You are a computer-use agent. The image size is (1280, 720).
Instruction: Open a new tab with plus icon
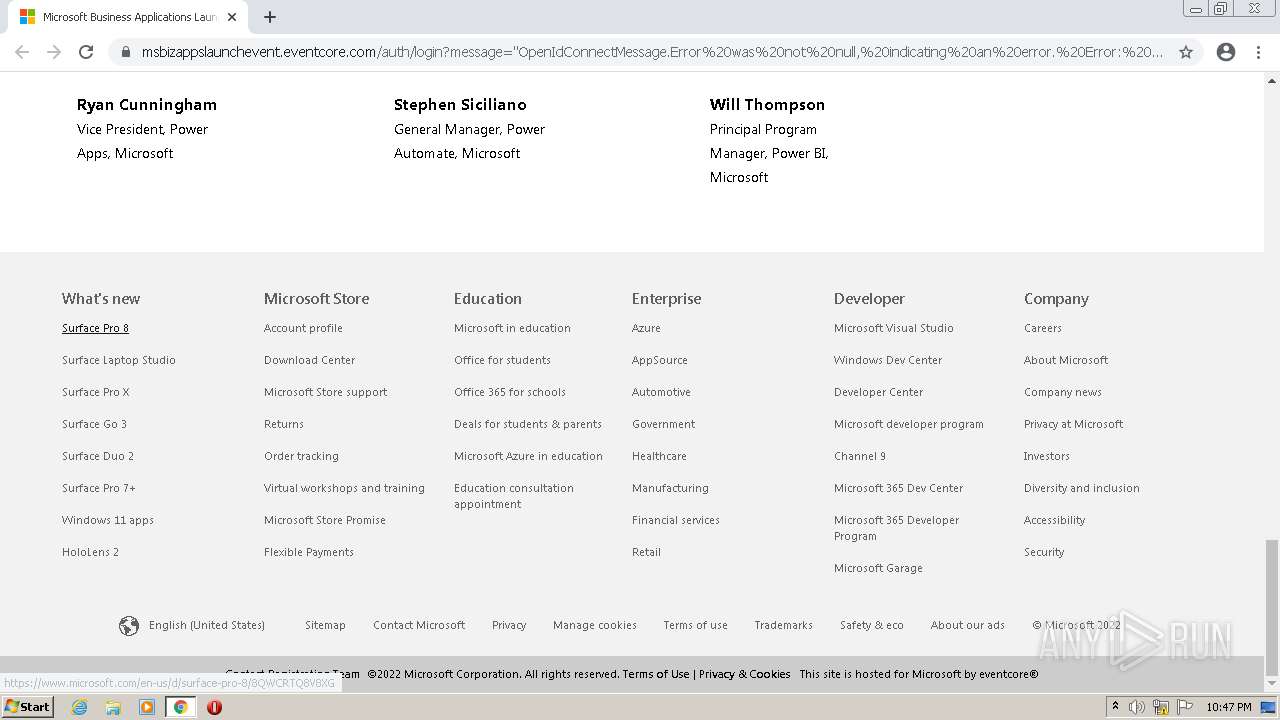(x=269, y=17)
